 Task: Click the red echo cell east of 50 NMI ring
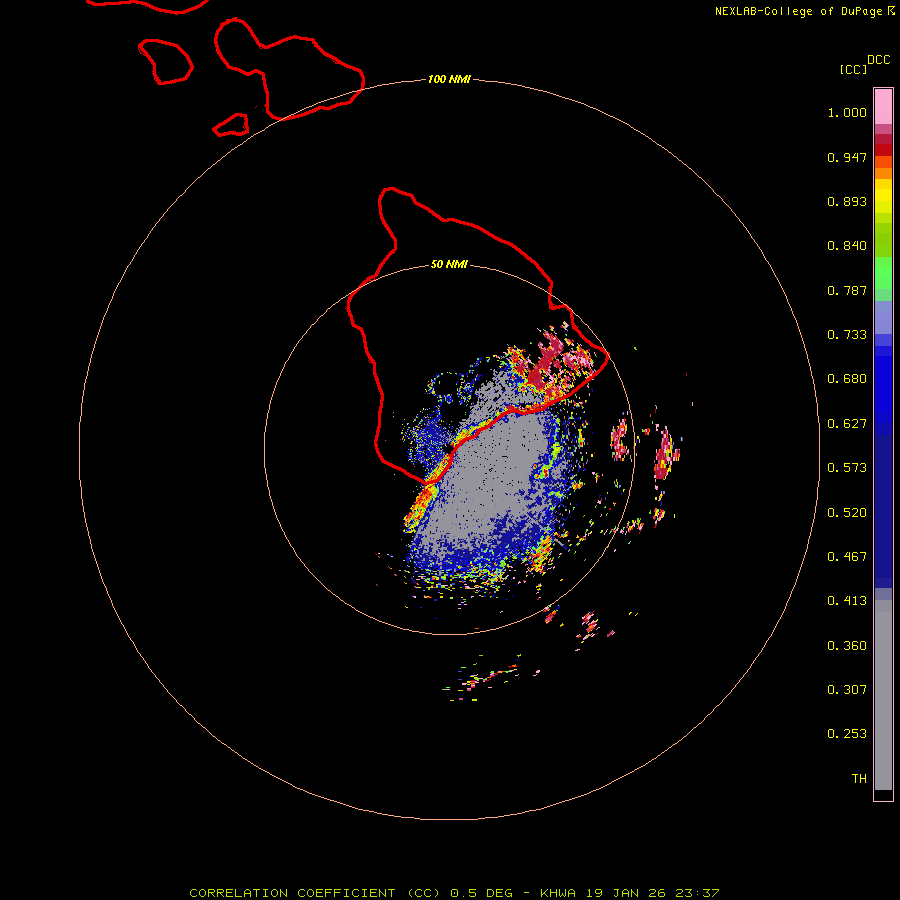click(663, 453)
